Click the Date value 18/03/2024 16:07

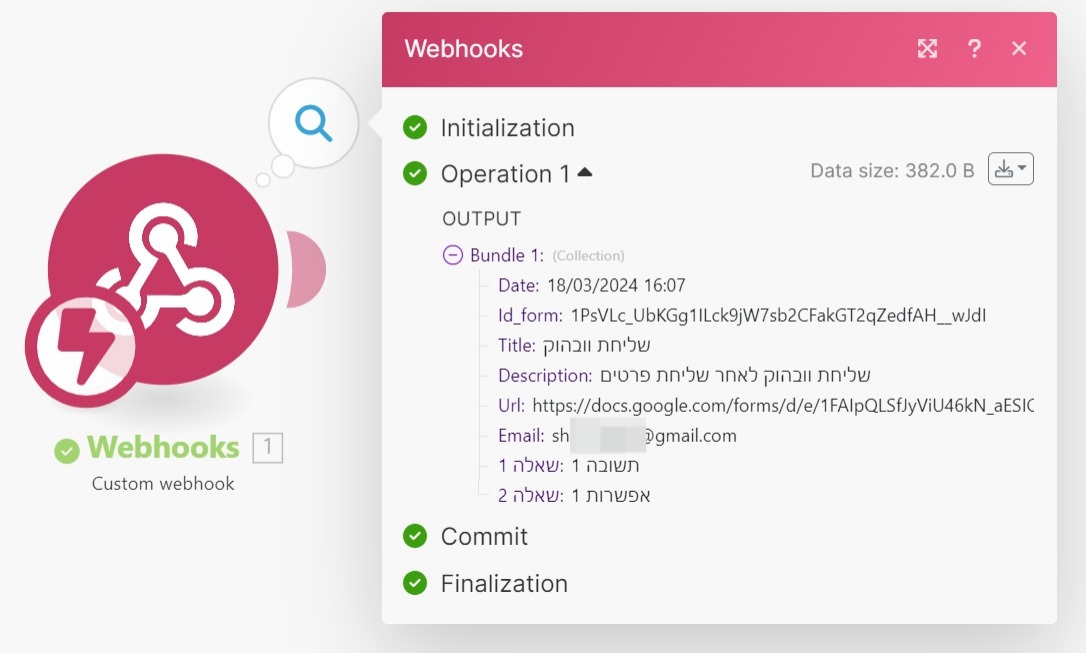click(616, 285)
